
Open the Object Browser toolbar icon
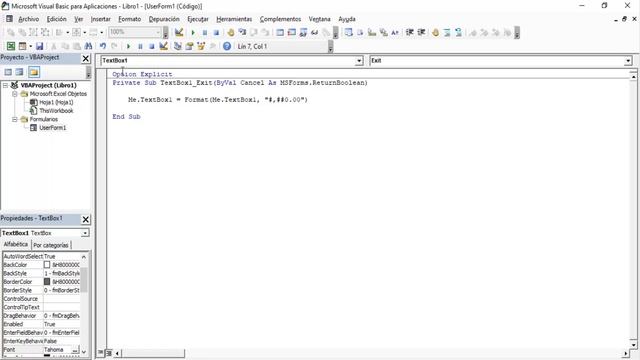point(201,46)
